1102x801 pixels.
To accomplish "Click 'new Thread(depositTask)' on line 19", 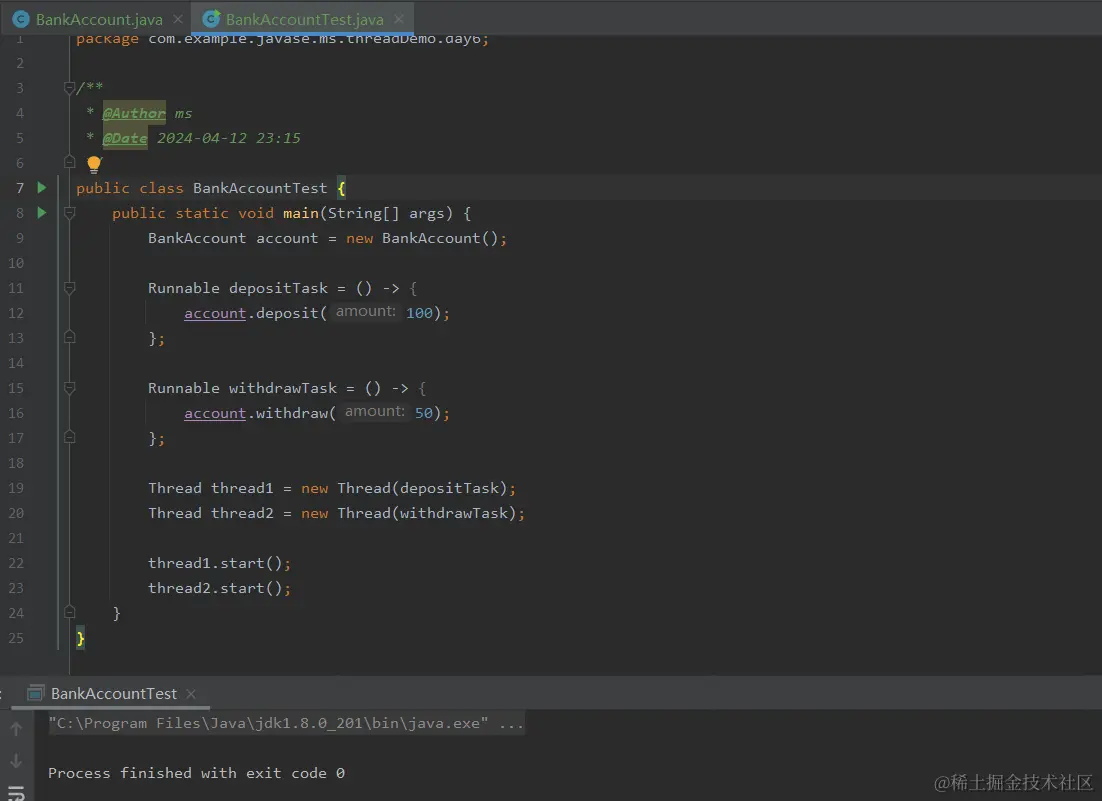I will [x=404, y=488].
